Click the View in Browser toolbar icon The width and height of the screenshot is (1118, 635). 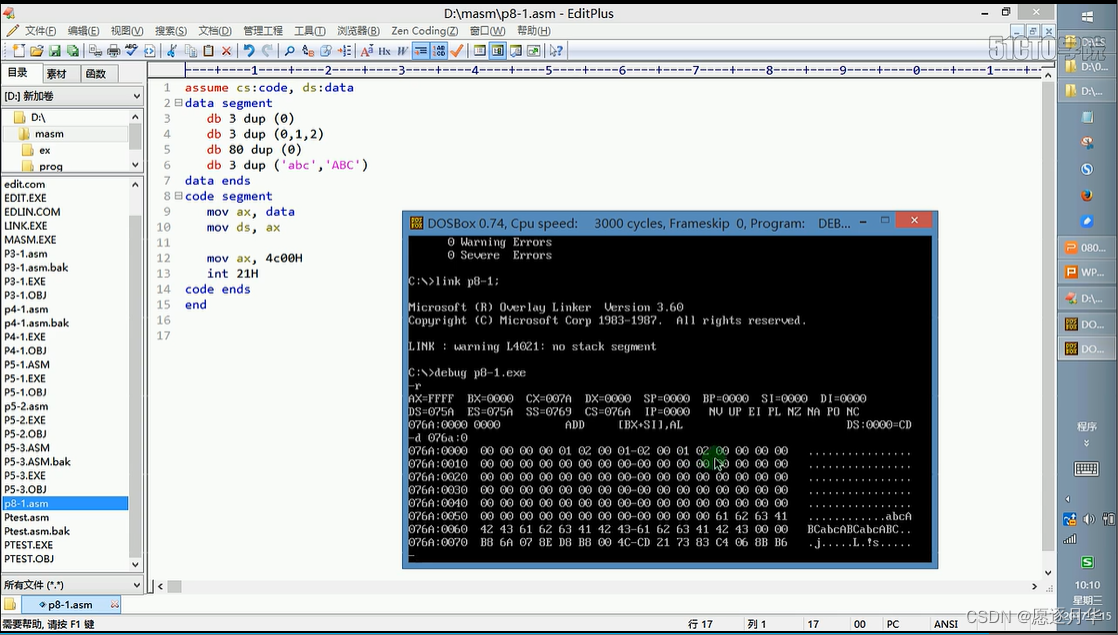(x=149, y=51)
